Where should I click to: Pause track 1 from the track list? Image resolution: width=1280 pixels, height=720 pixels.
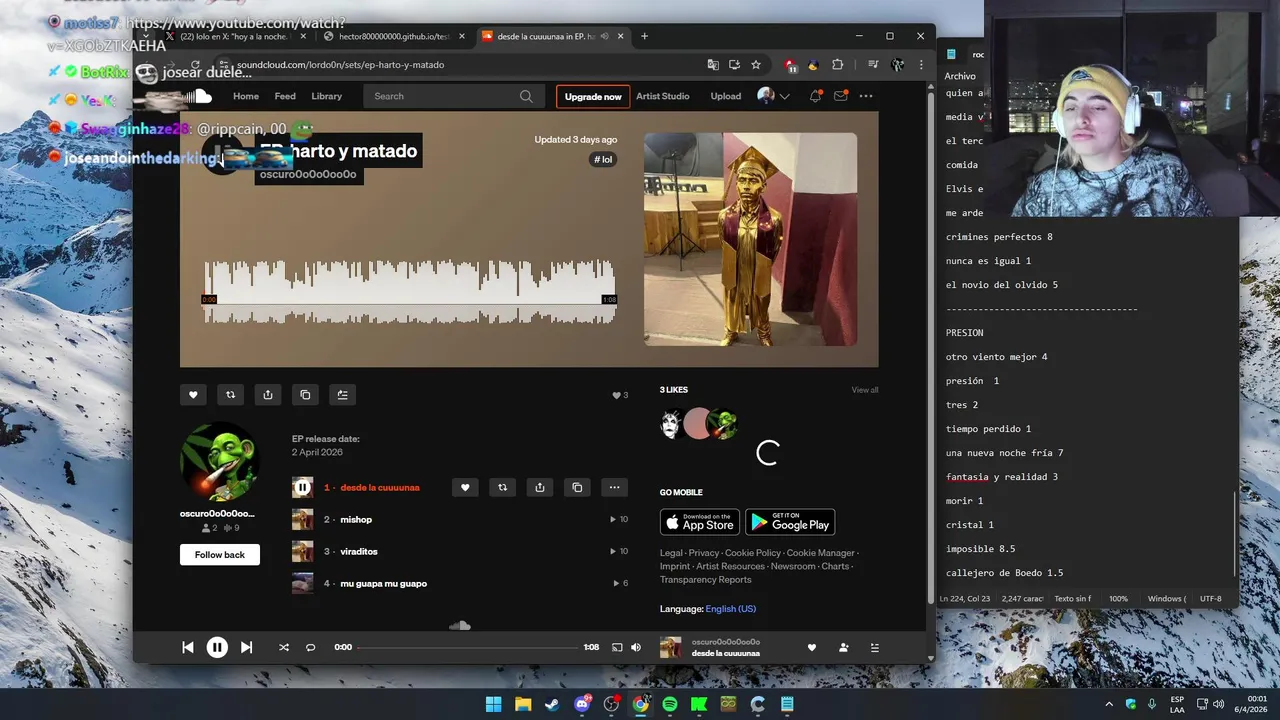click(x=302, y=487)
